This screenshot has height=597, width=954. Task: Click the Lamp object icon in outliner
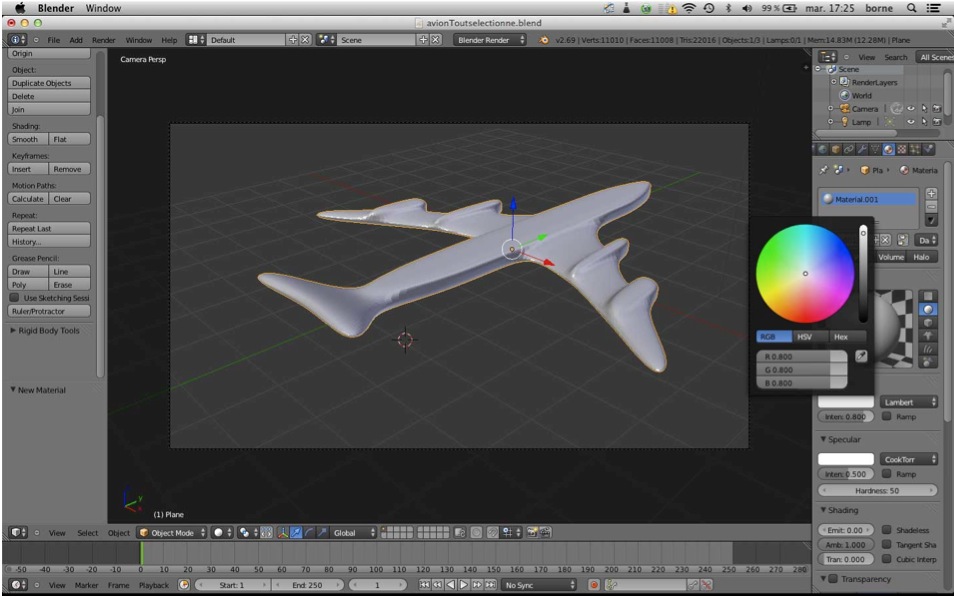coord(845,121)
